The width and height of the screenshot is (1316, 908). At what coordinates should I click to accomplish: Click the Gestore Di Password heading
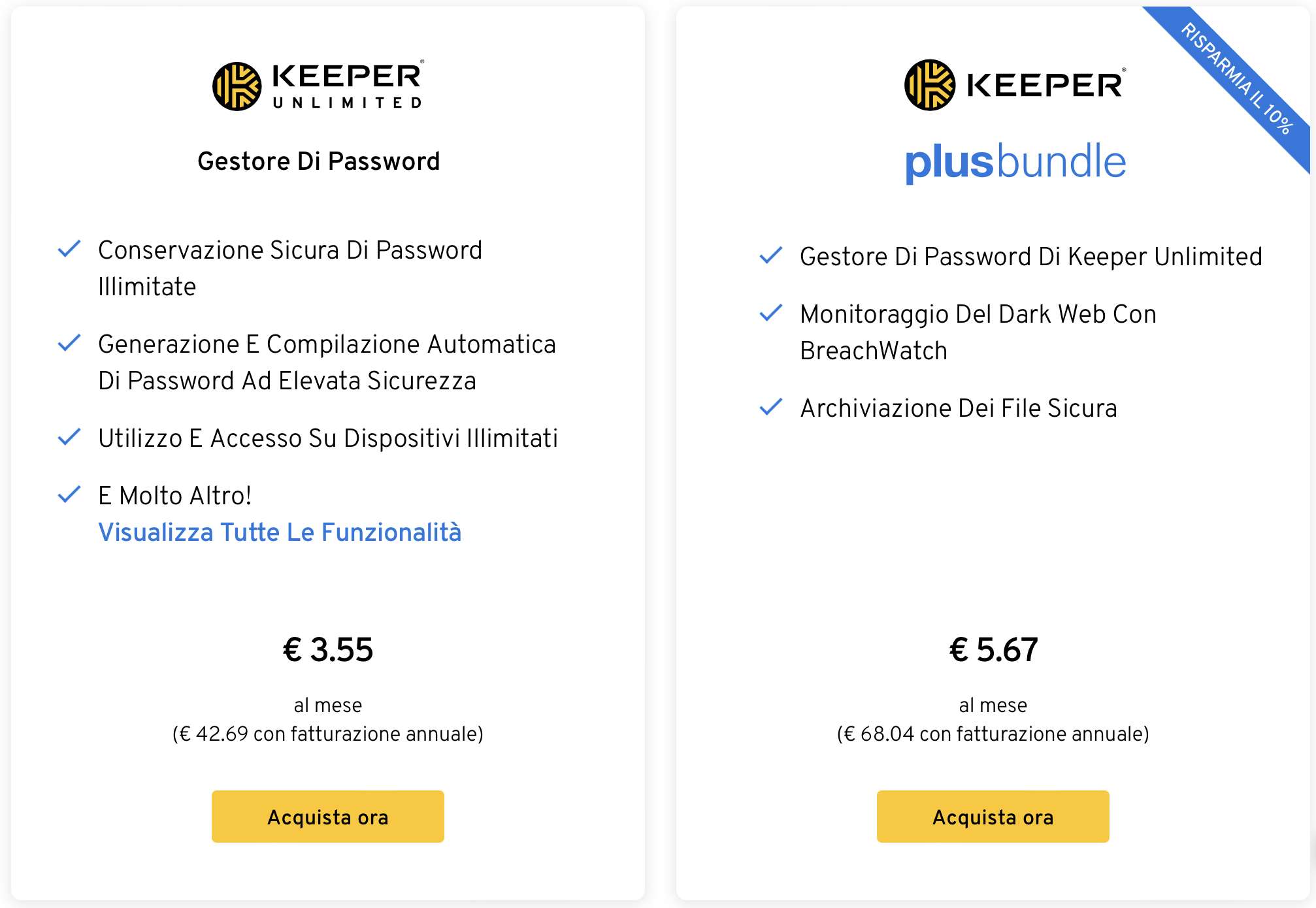coord(319,161)
